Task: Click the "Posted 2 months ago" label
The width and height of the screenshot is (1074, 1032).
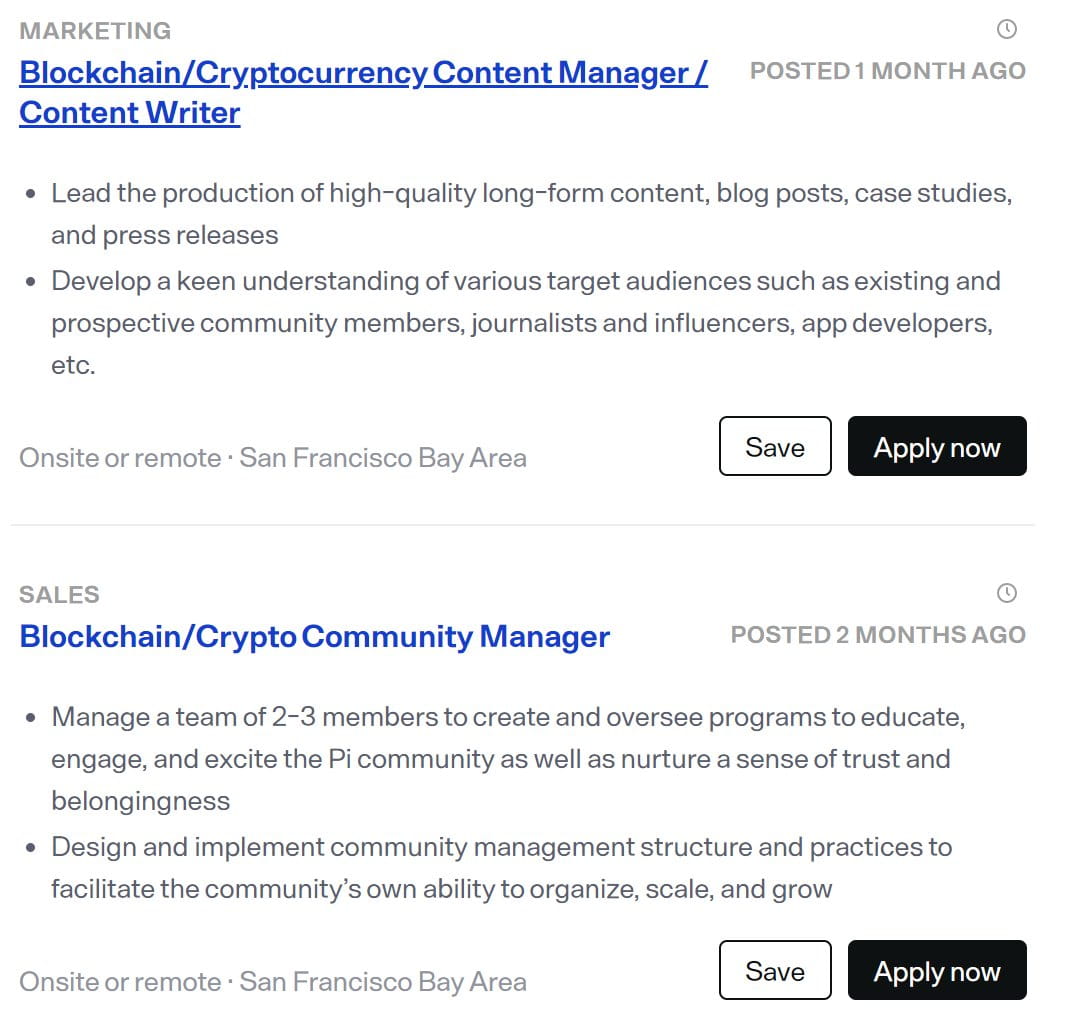Action: pyautogui.click(x=877, y=635)
